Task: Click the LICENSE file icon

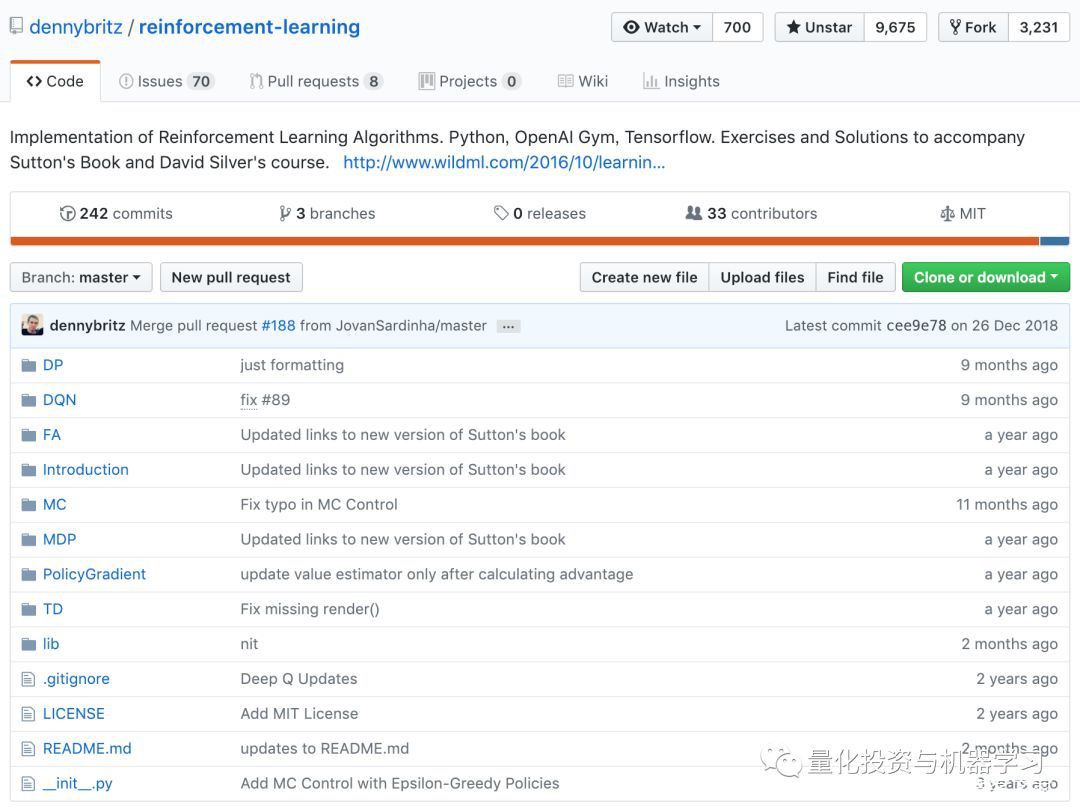Action: pyautogui.click(x=28, y=714)
